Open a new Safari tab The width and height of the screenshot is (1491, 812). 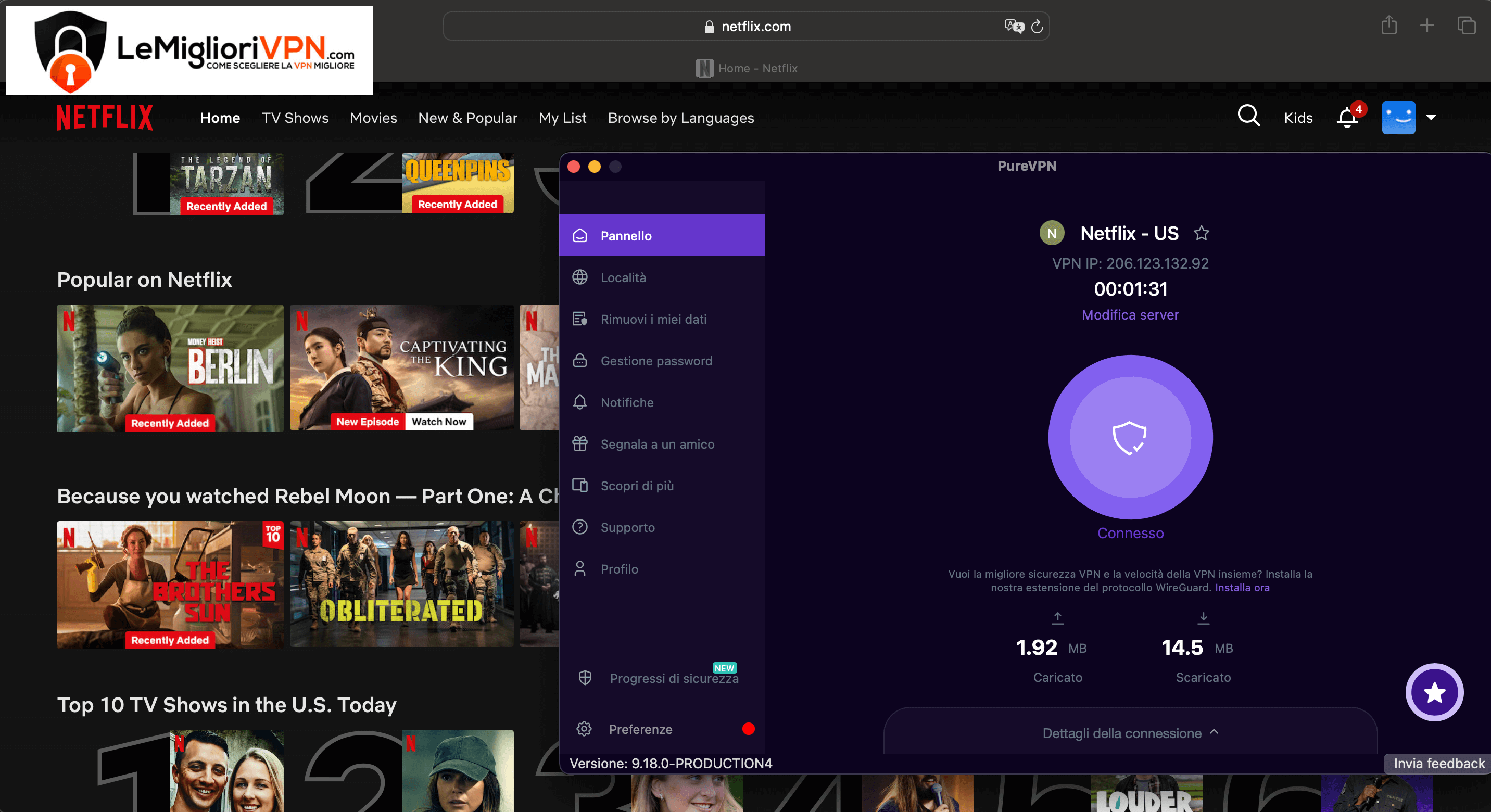pyautogui.click(x=1427, y=26)
